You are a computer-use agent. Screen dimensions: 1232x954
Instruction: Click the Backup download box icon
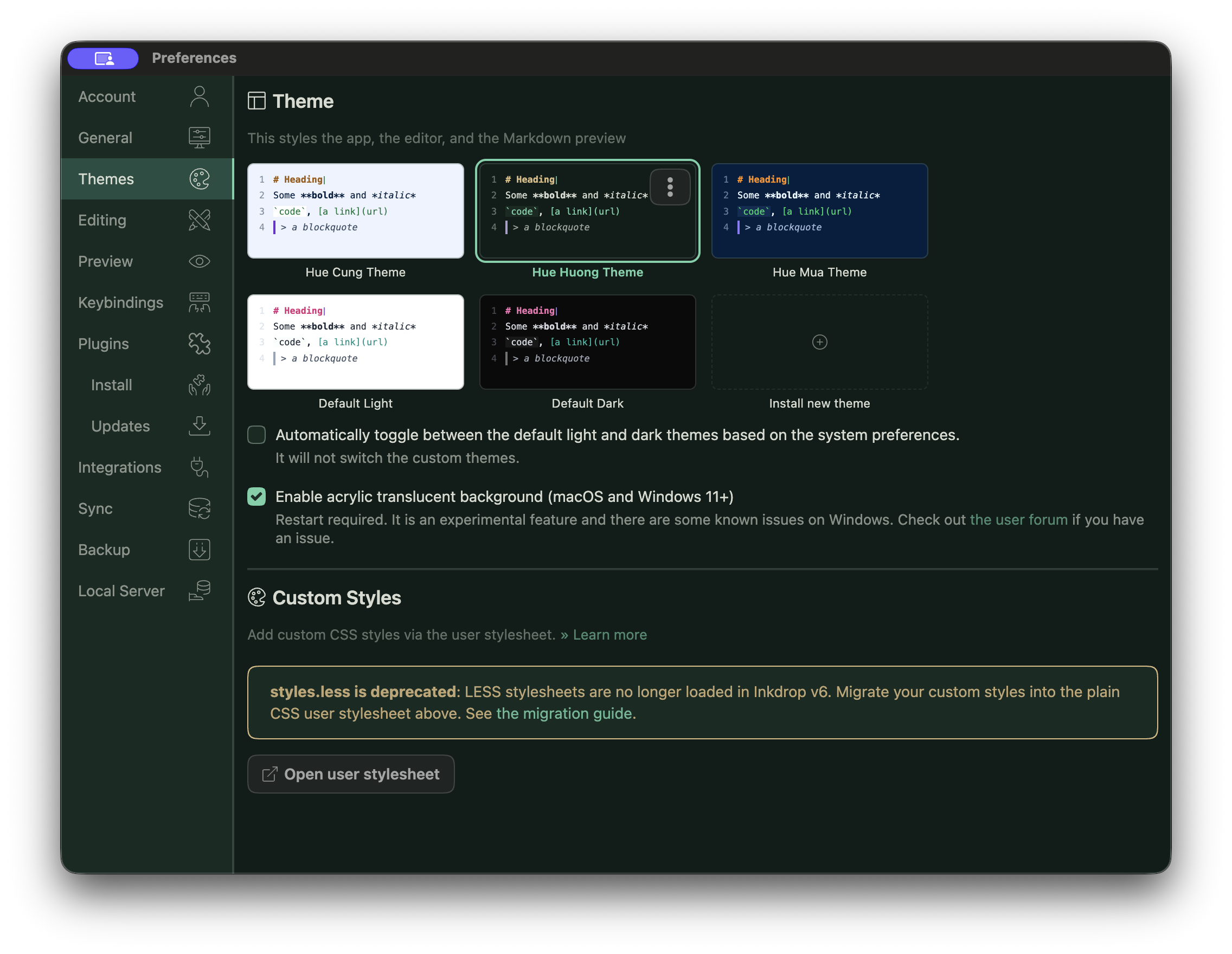click(199, 549)
